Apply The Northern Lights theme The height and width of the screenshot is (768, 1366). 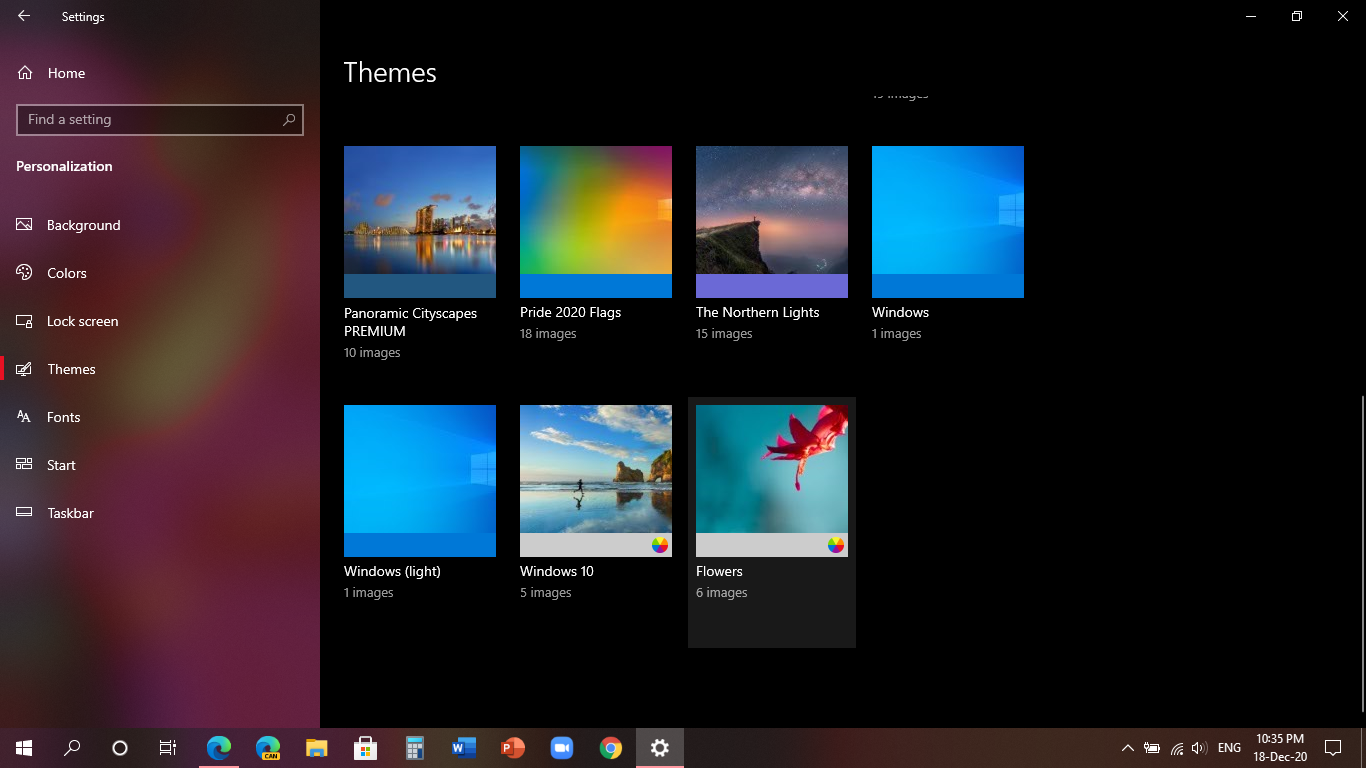click(x=772, y=222)
